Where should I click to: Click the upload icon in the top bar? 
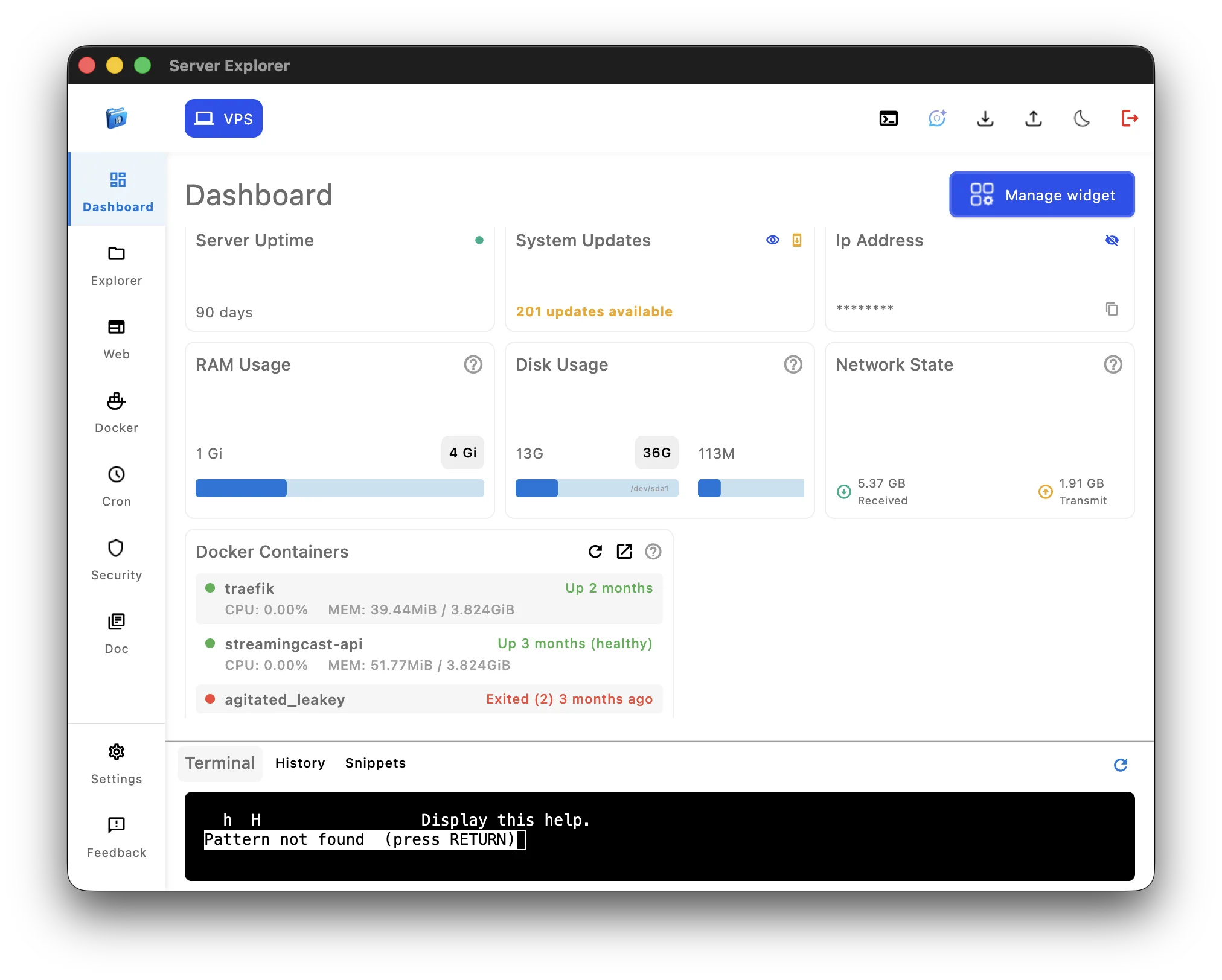coord(1033,118)
